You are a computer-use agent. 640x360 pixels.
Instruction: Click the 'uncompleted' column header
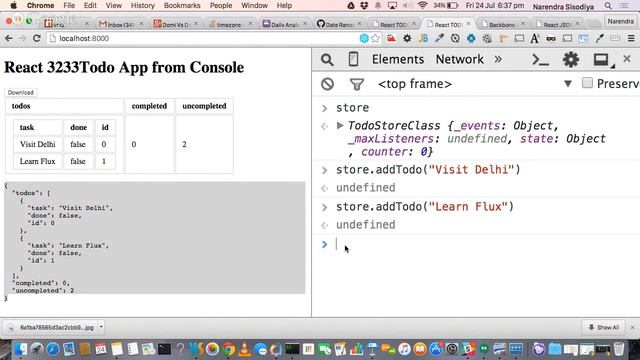tap(204, 106)
